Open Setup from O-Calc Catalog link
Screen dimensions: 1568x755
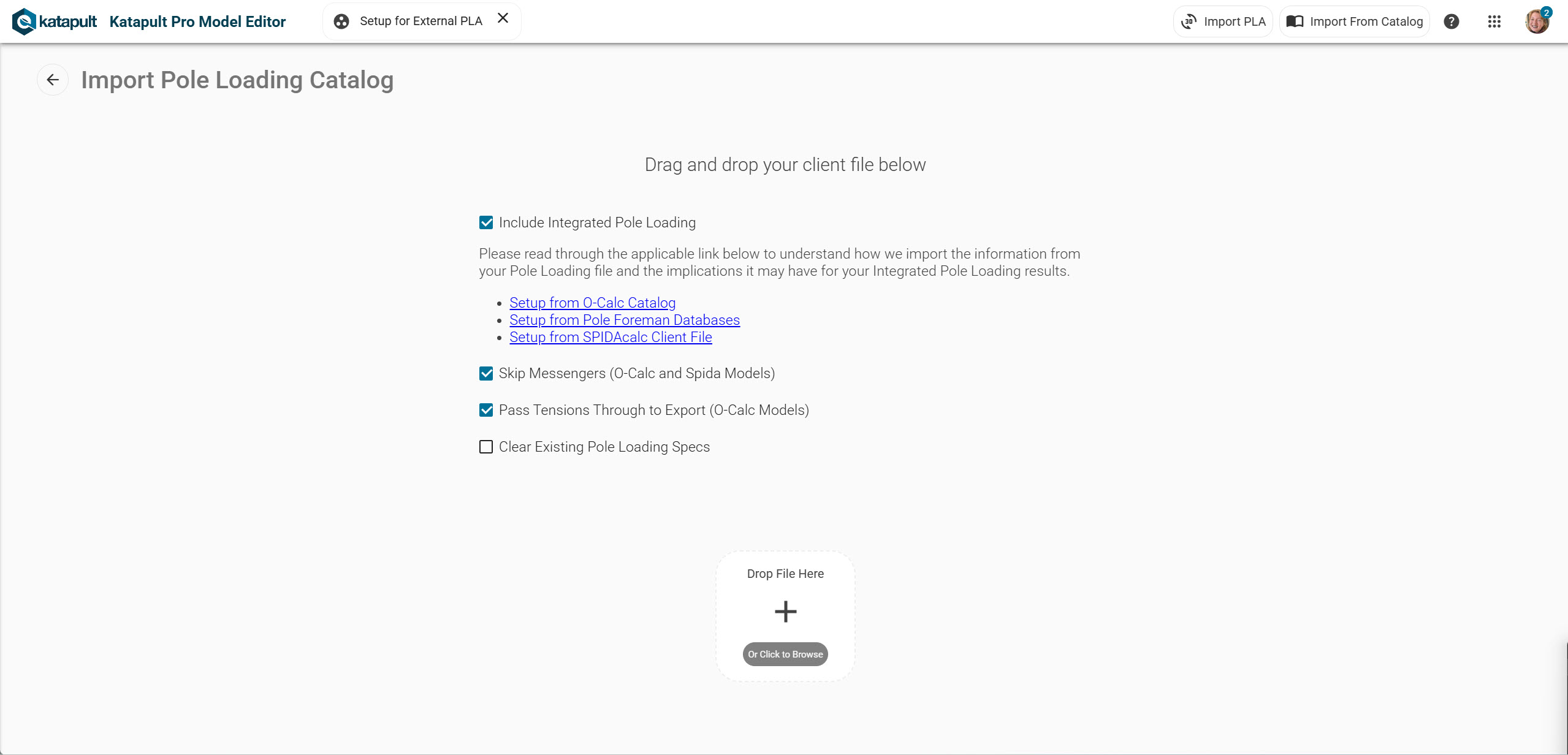[592, 303]
